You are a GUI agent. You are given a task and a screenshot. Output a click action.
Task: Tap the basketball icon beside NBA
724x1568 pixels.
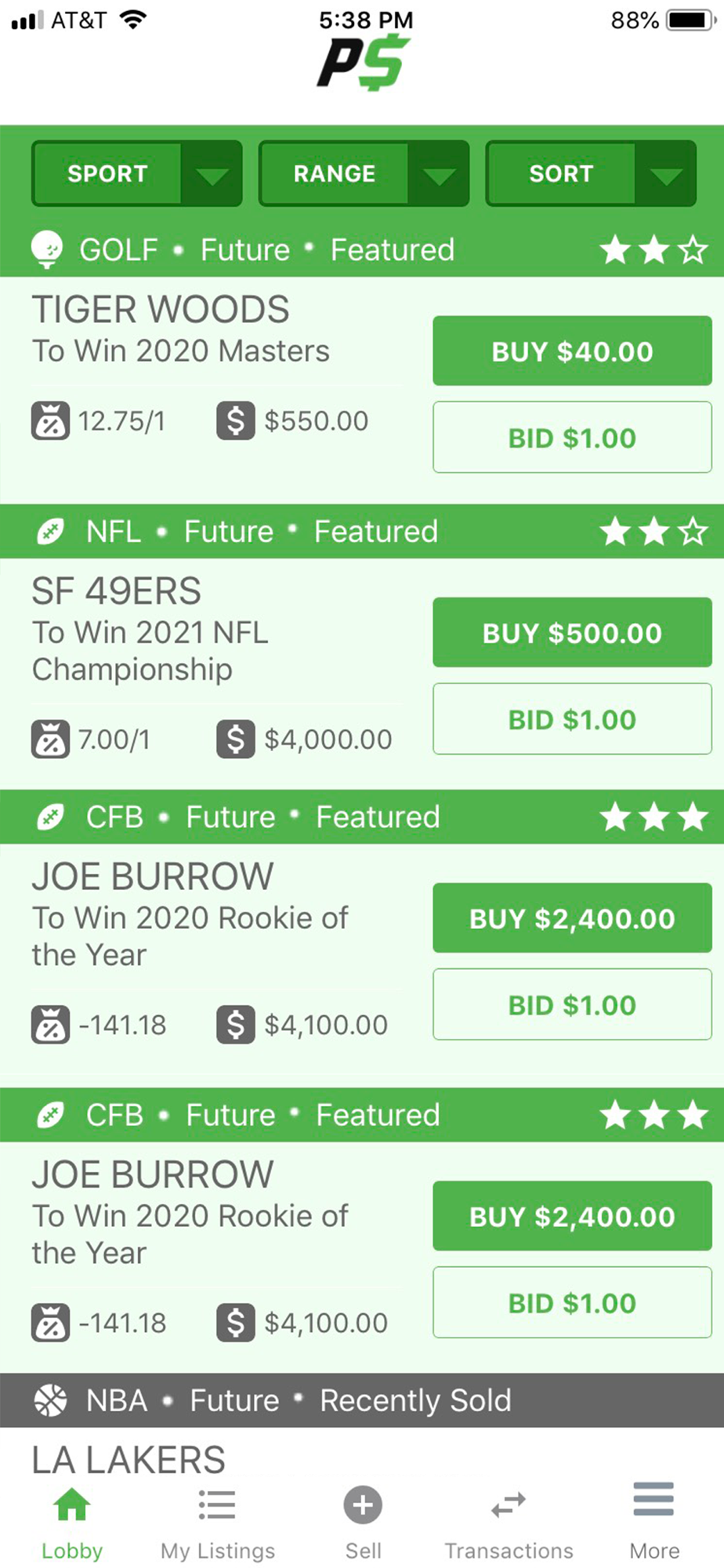51,1400
